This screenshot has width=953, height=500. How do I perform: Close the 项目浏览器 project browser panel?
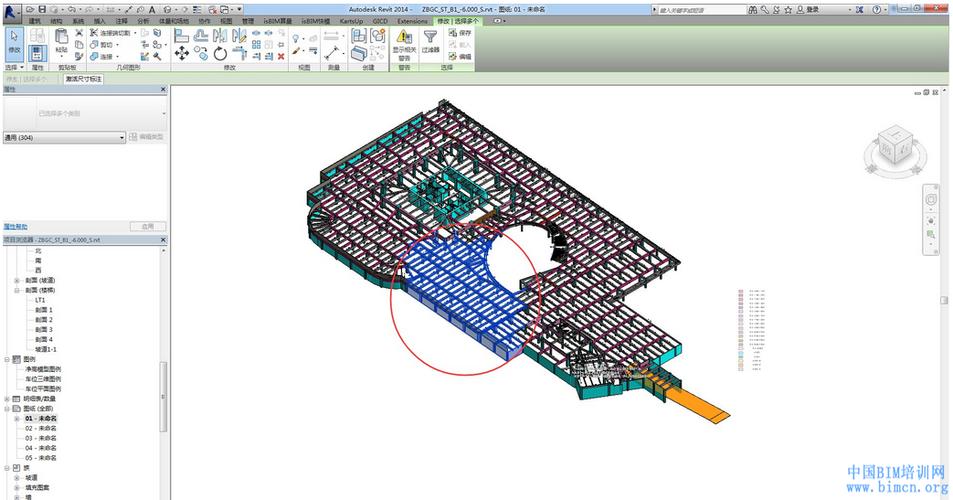tap(163, 240)
